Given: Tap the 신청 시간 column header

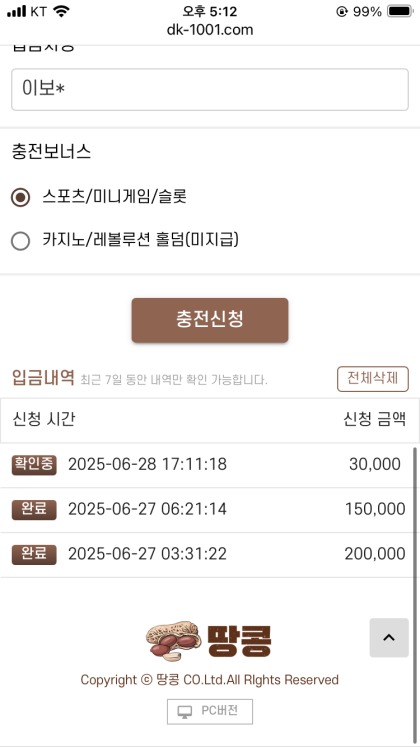Looking at the screenshot, I should pyautogui.click(x=43, y=420).
